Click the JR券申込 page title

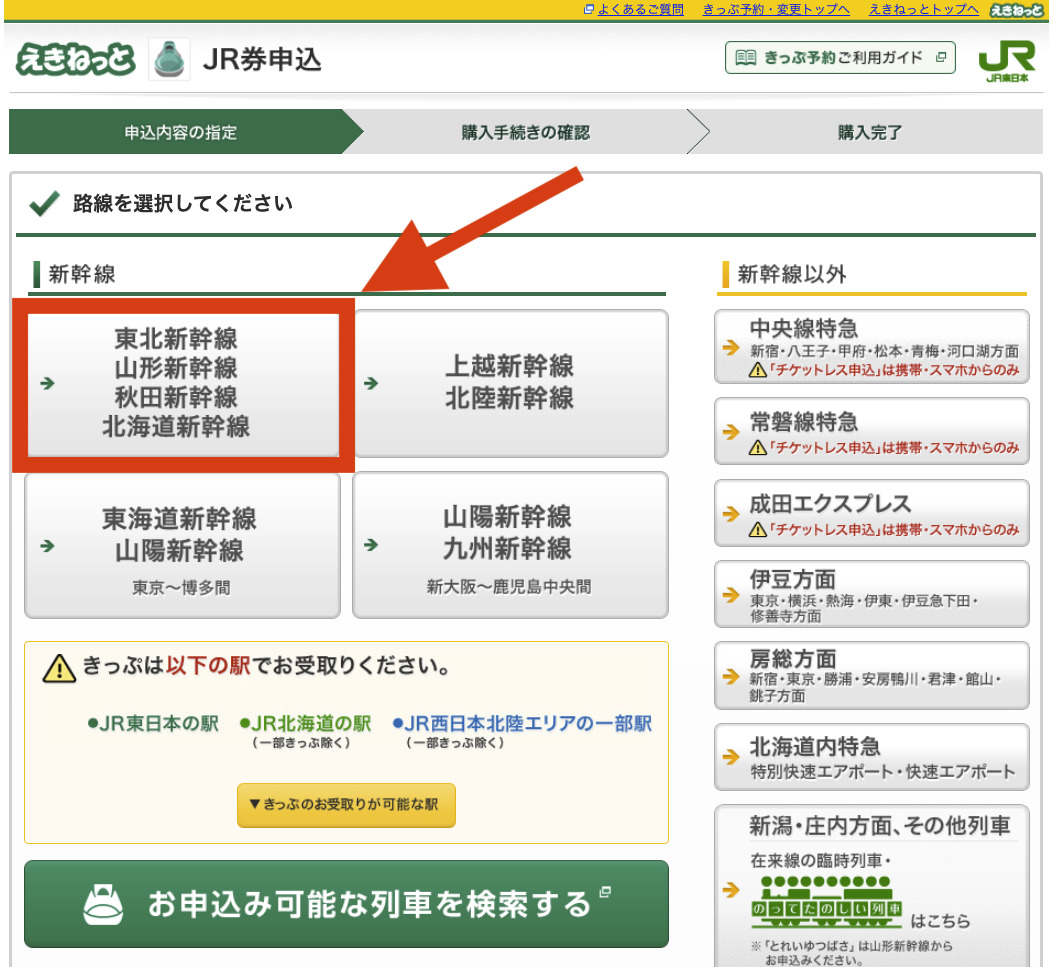point(262,59)
